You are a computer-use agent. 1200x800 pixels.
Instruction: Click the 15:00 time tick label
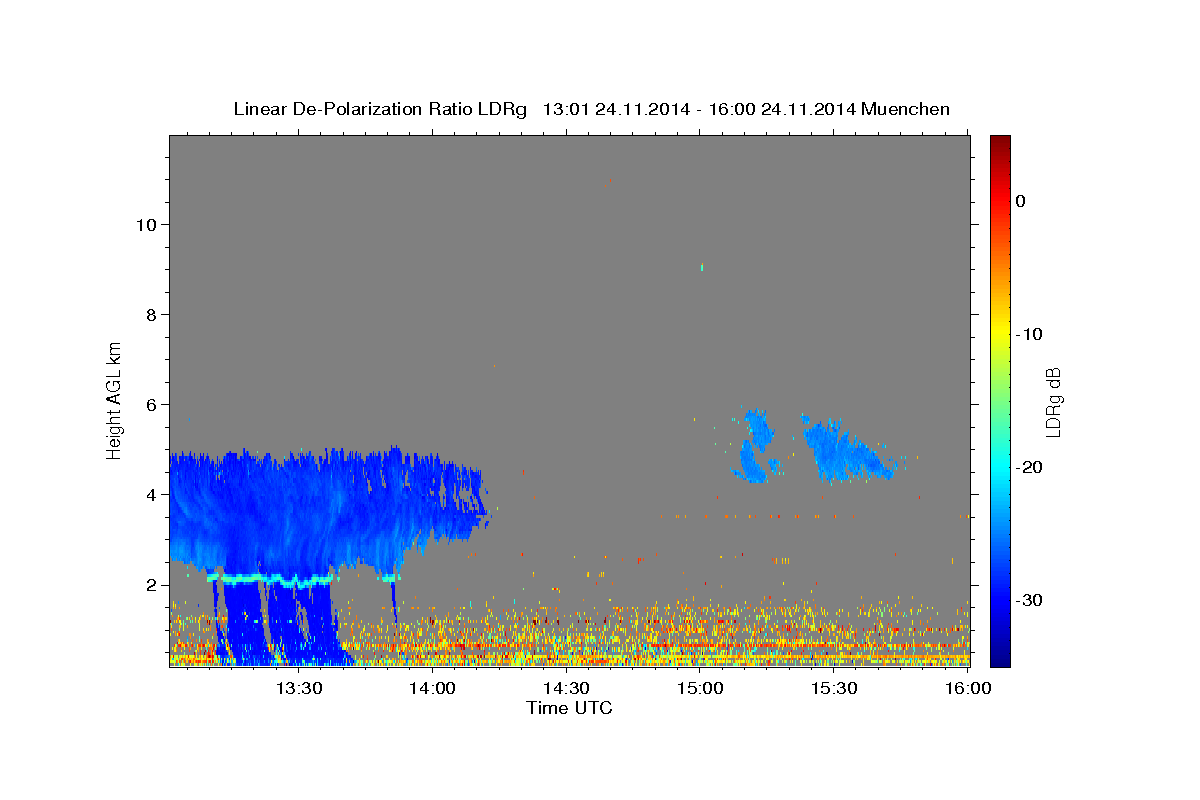click(x=700, y=688)
